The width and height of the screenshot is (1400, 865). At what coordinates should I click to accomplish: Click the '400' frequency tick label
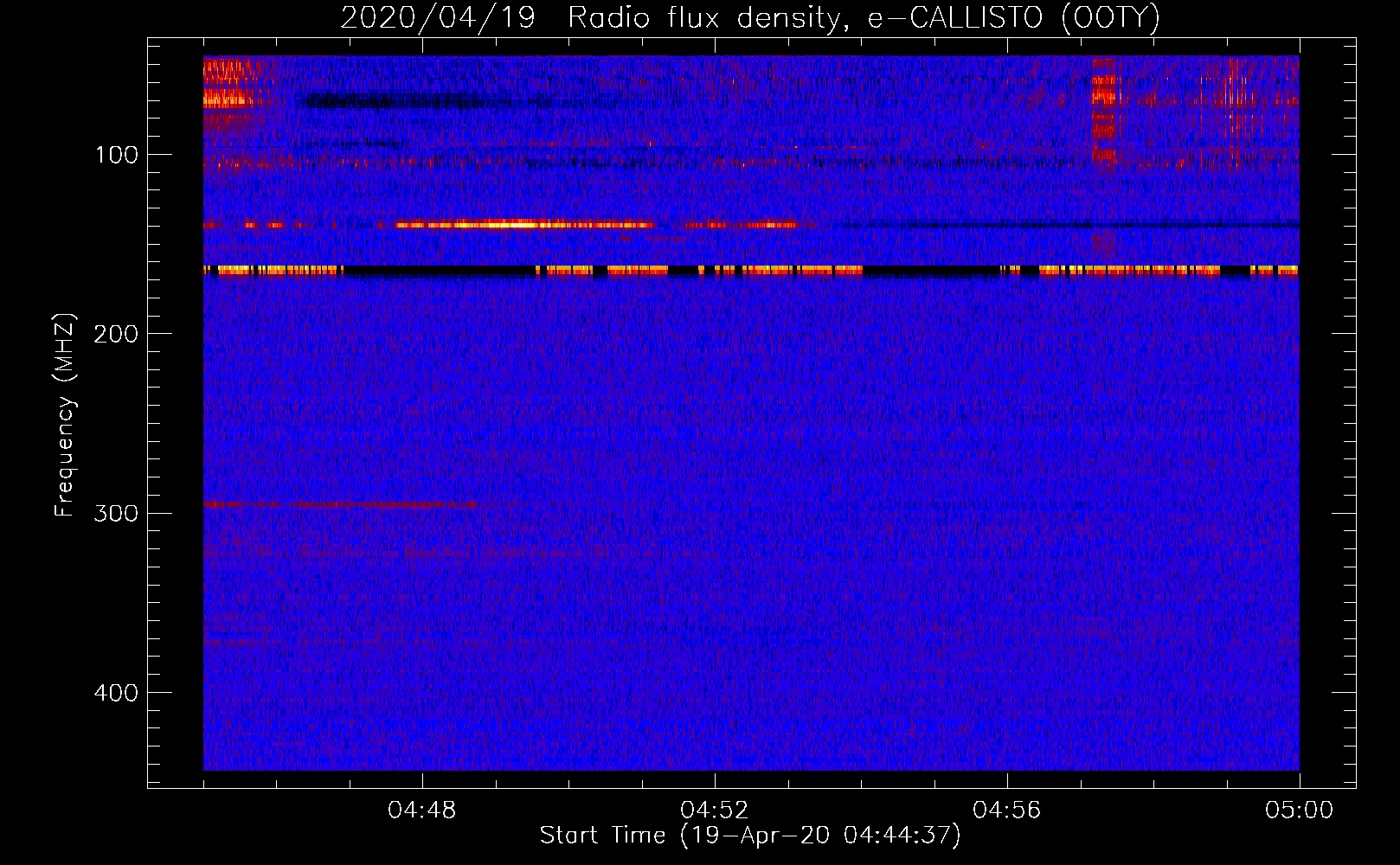[116, 693]
